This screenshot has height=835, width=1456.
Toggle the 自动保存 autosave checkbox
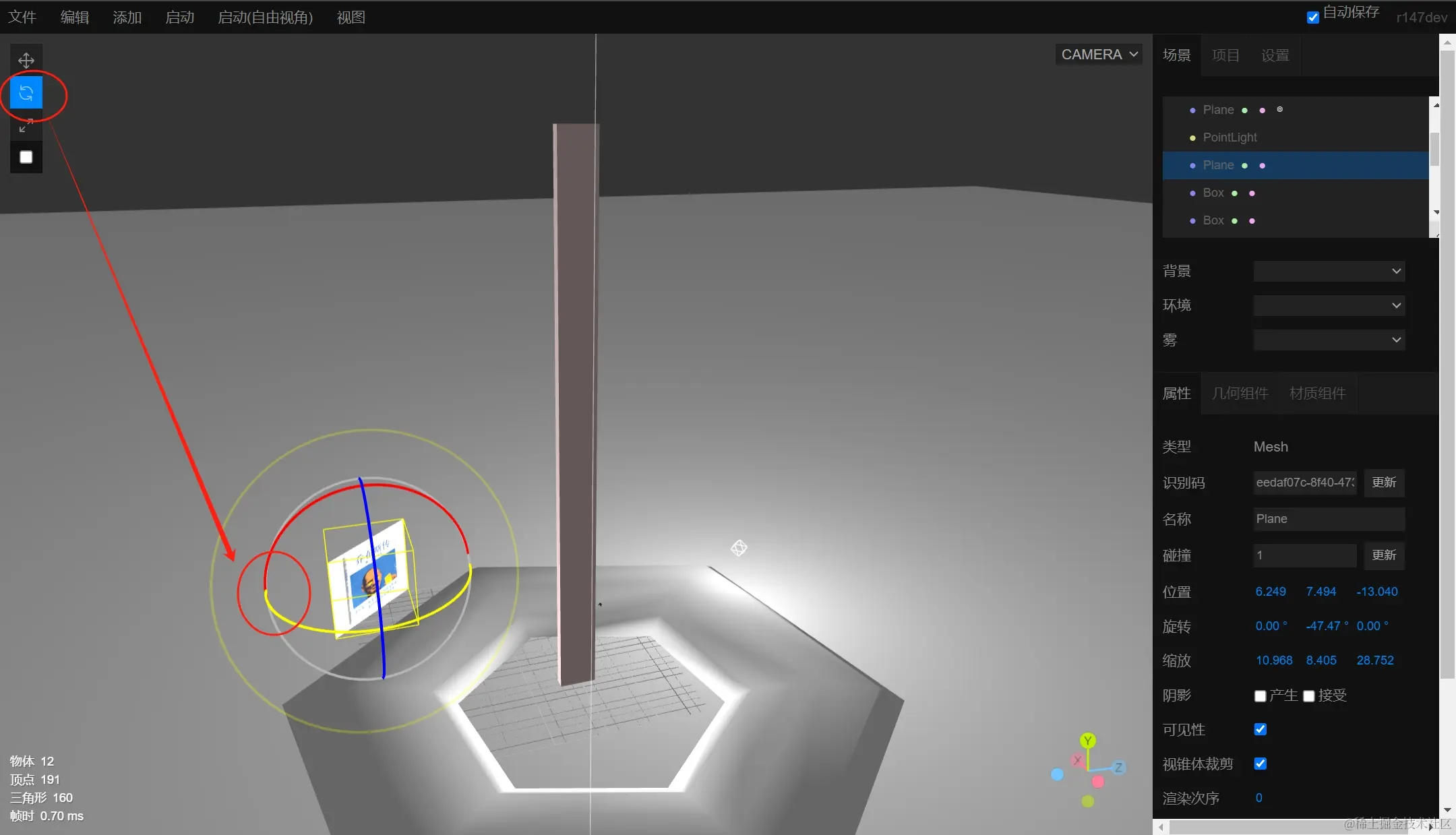(x=1312, y=18)
